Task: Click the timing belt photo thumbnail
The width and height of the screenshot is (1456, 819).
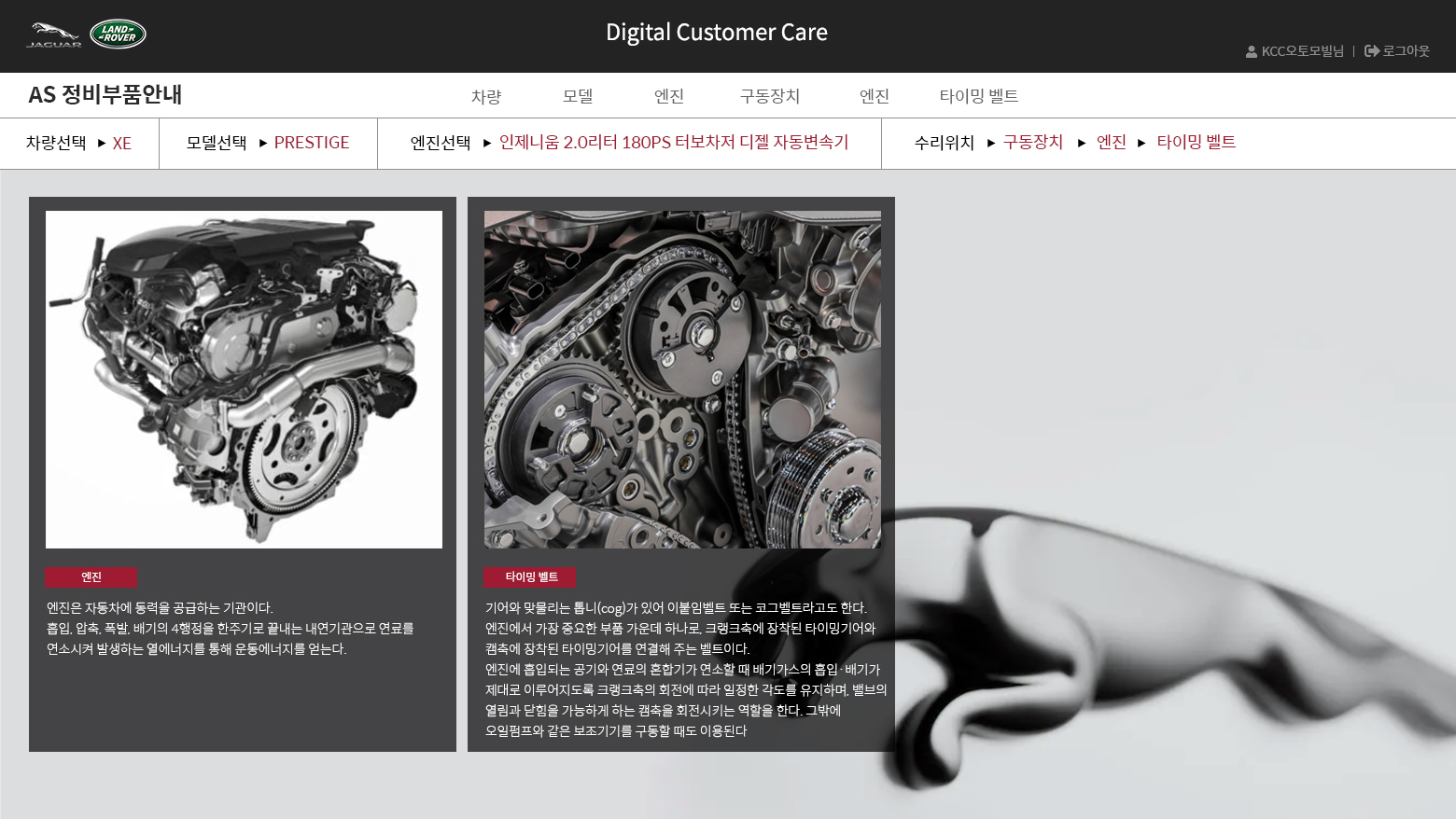Action: click(x=682, y=379)
